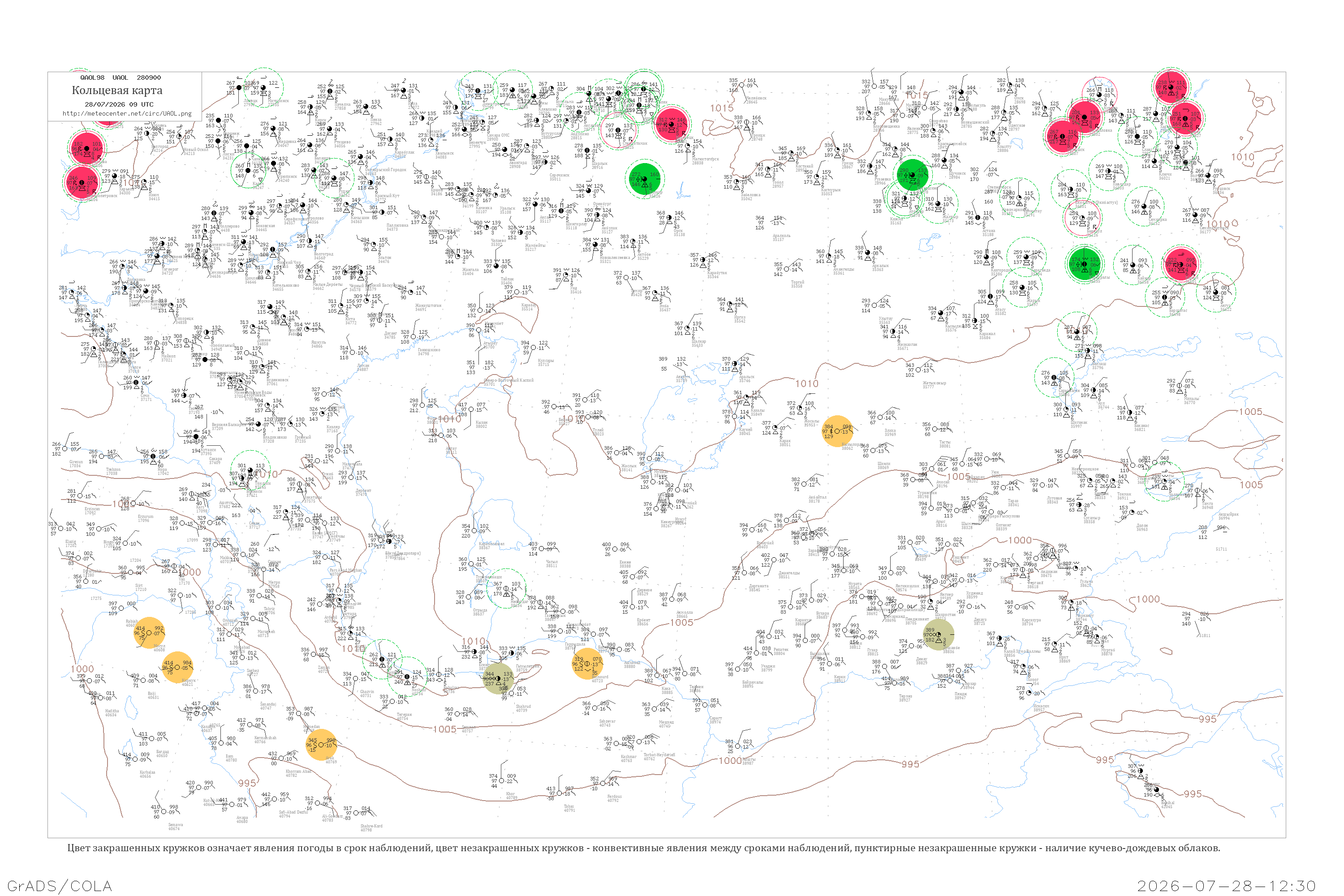Image resolution: width=1344 pixels, height=896 pixels.
Task: Select the "Kashmar" station label
Action: click(628, 757)
